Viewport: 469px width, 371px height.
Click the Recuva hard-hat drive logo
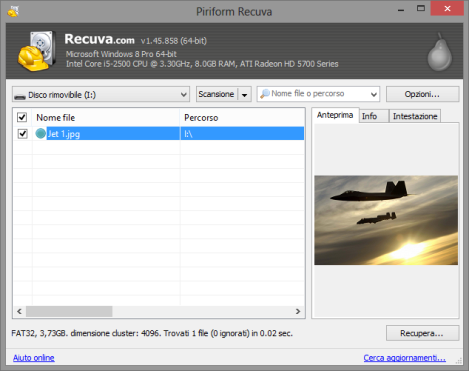click(36, 51)
